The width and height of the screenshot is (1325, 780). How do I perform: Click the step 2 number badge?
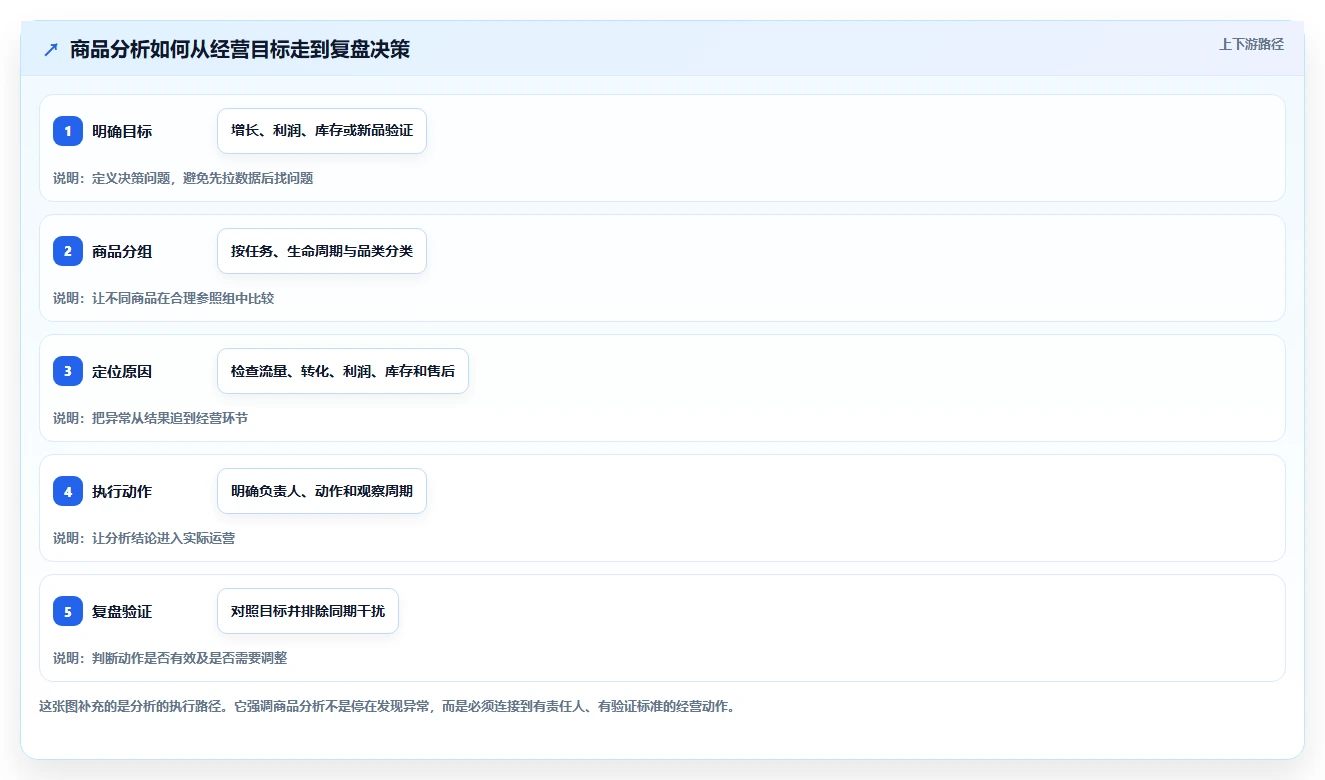pos(68,251)
